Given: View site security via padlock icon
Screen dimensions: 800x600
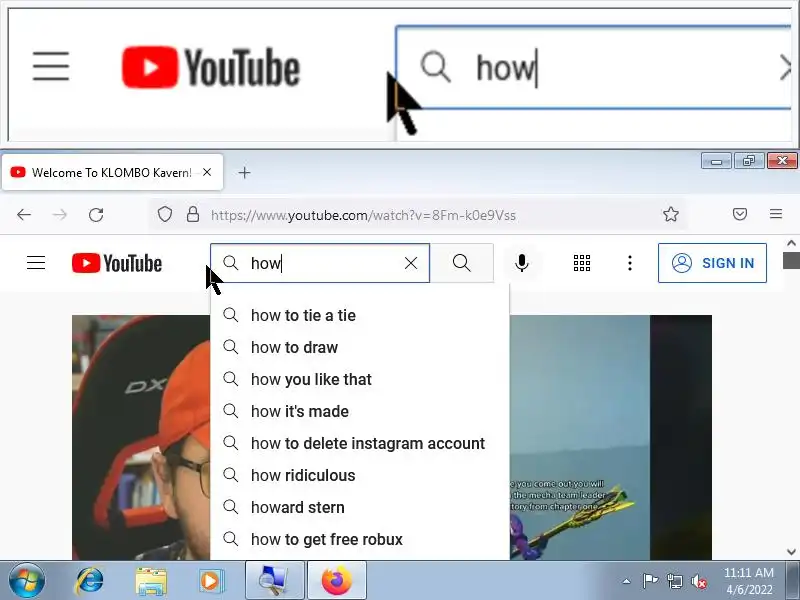Looking at the screenshot, I should pos(193,214).
